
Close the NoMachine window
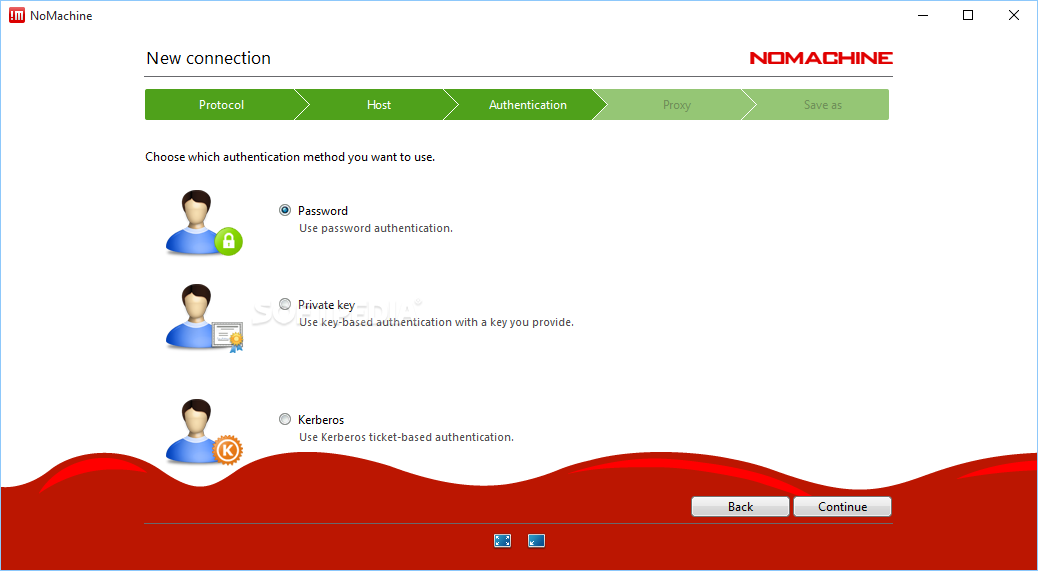pyautogui.click(x=1014, y=15)
